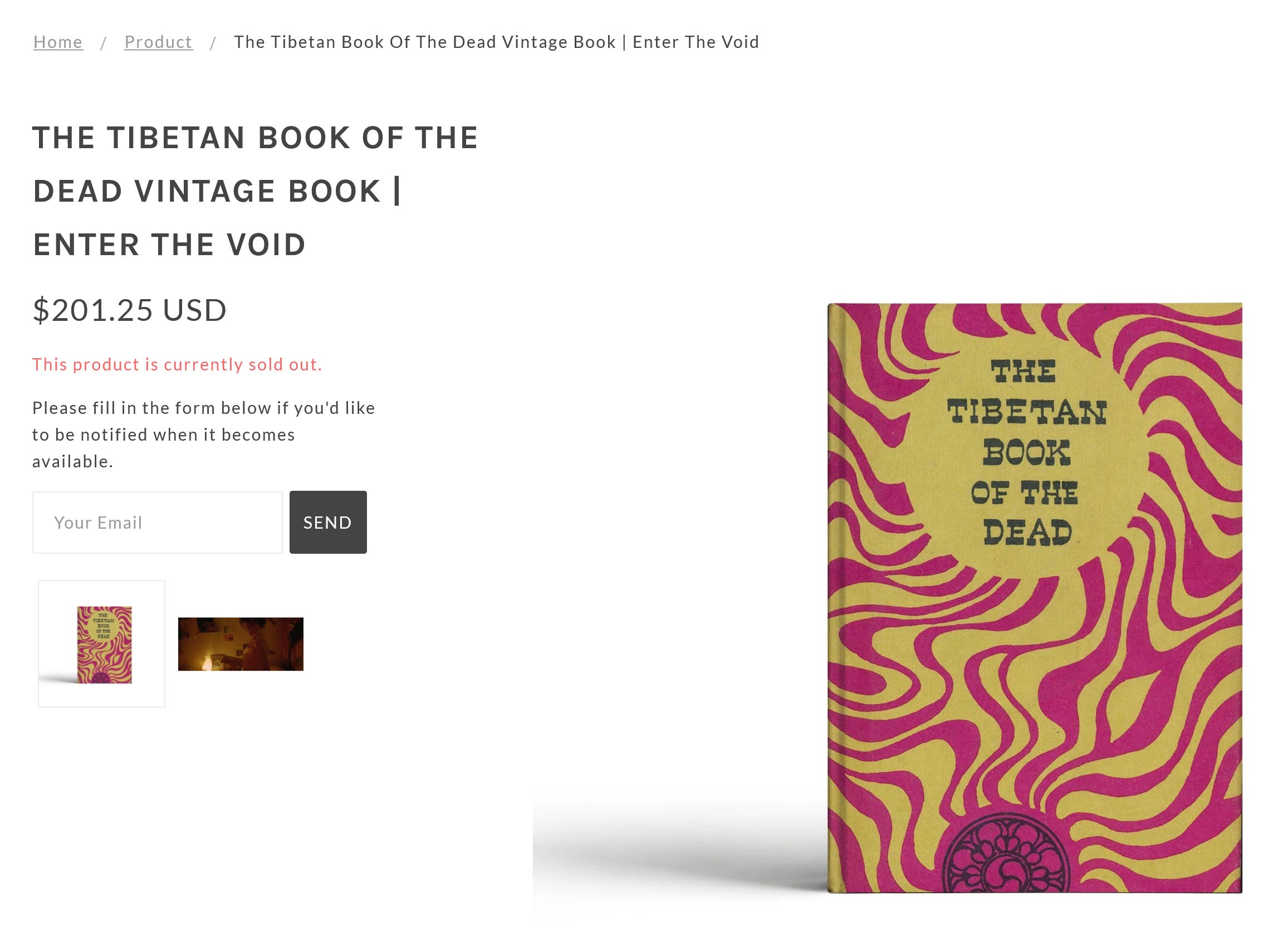1288x937 pixels.
Task: Click the current page breadcrumb text
Action: [496, 42]
